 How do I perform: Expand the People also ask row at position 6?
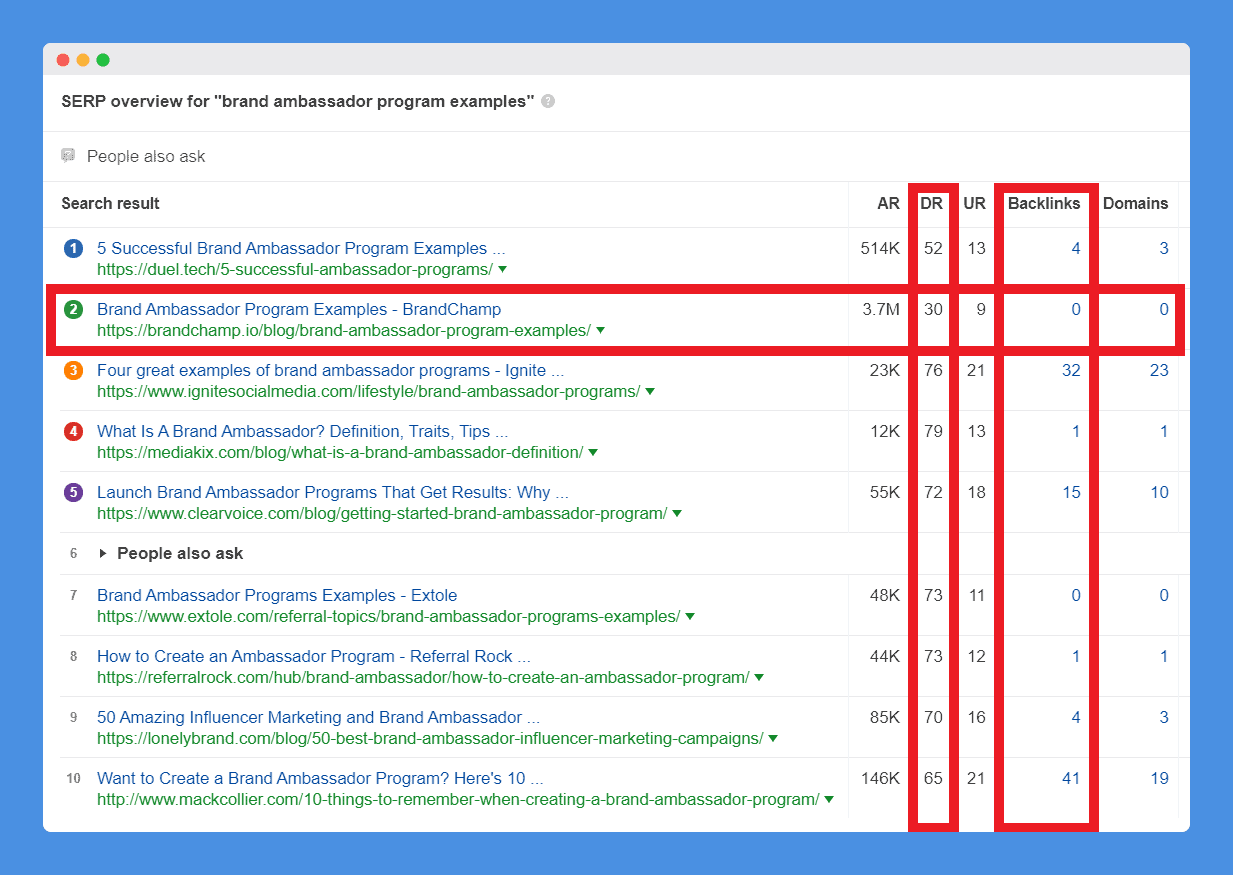pos(103,554)
